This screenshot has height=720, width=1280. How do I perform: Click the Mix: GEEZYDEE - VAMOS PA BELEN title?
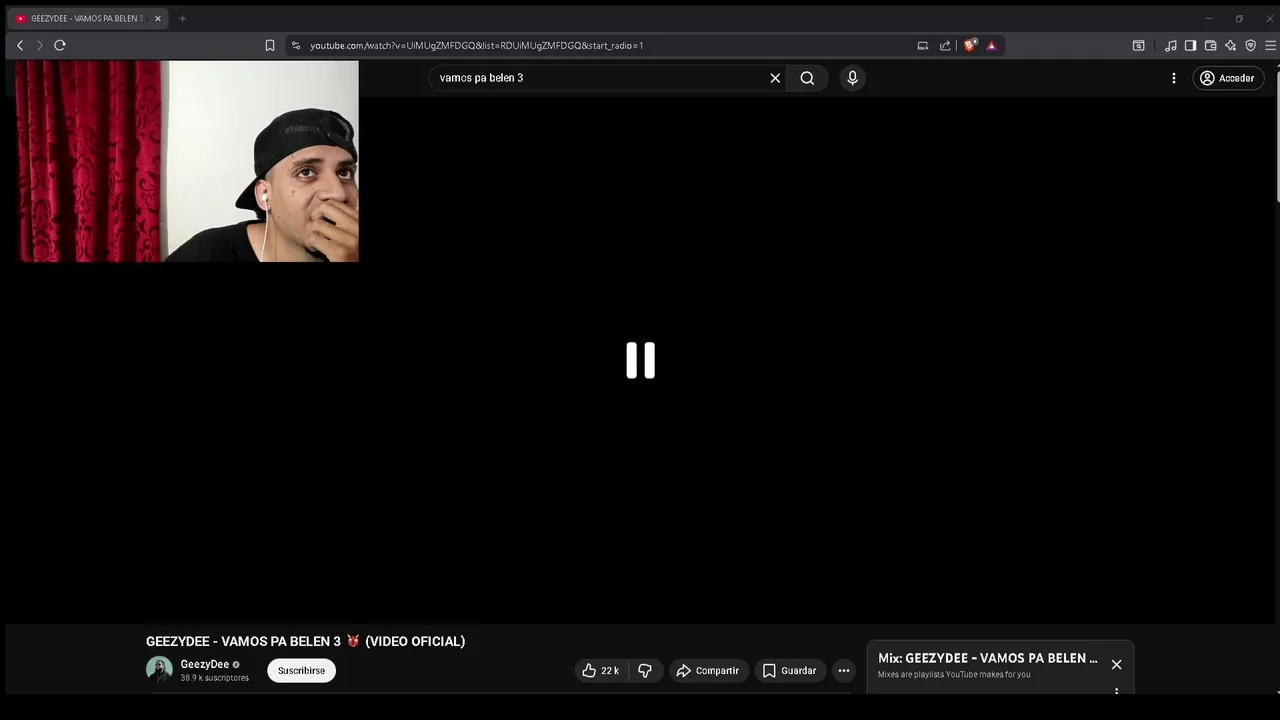988,658
